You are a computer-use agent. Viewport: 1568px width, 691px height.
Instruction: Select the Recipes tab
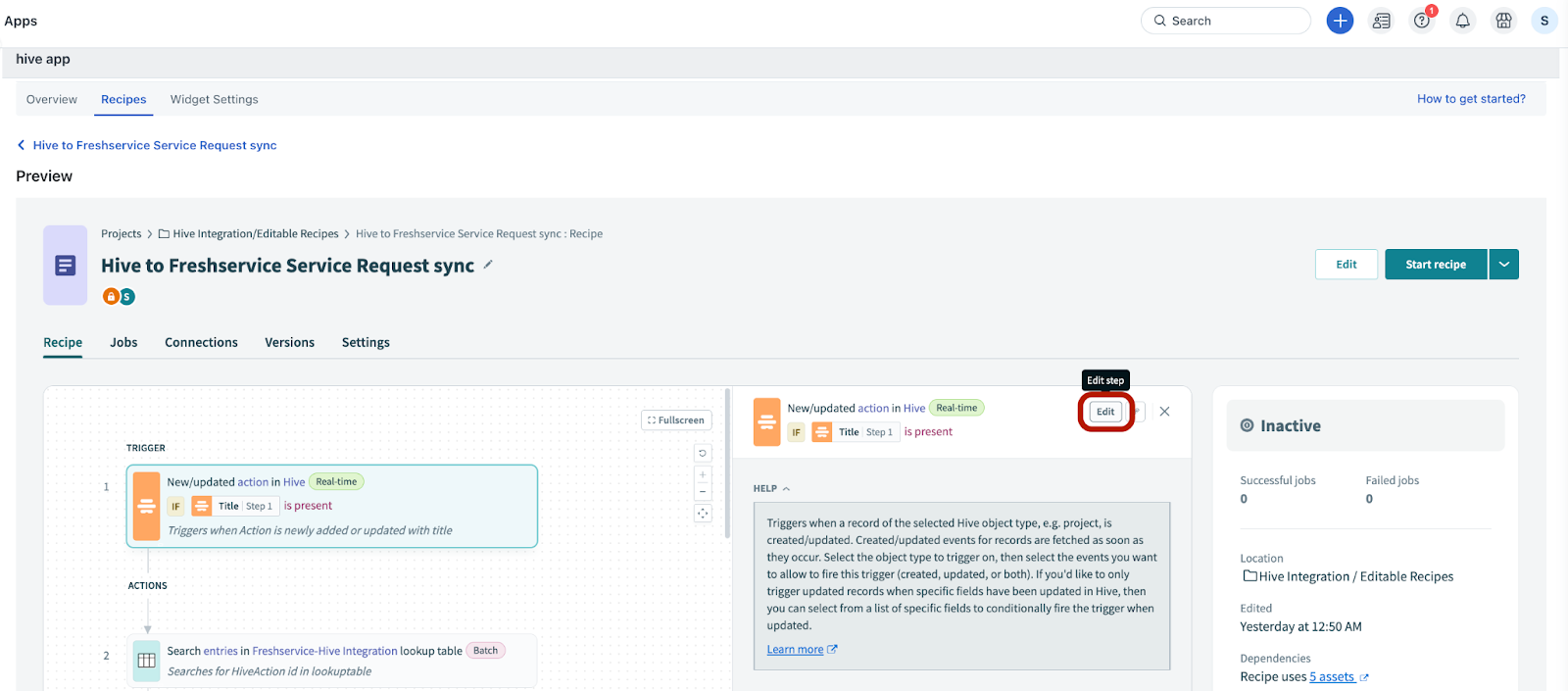click(123, 99)
